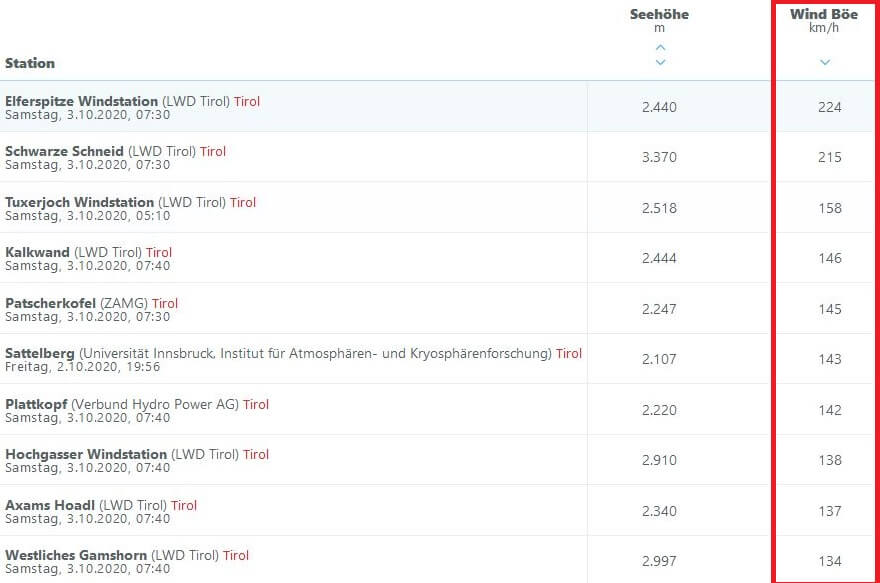The width and height of the screenshot is (880, 583).
Task: Click Tirol link next to Patscherkofel
Action: (165, 303)
